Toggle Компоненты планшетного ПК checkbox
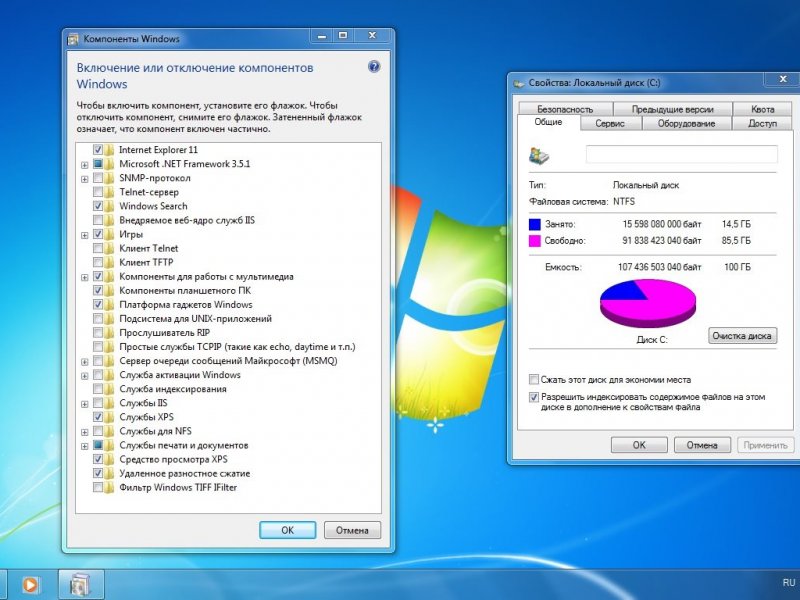The width and height of the screenshot is (800, 600). tap(98, 290)
